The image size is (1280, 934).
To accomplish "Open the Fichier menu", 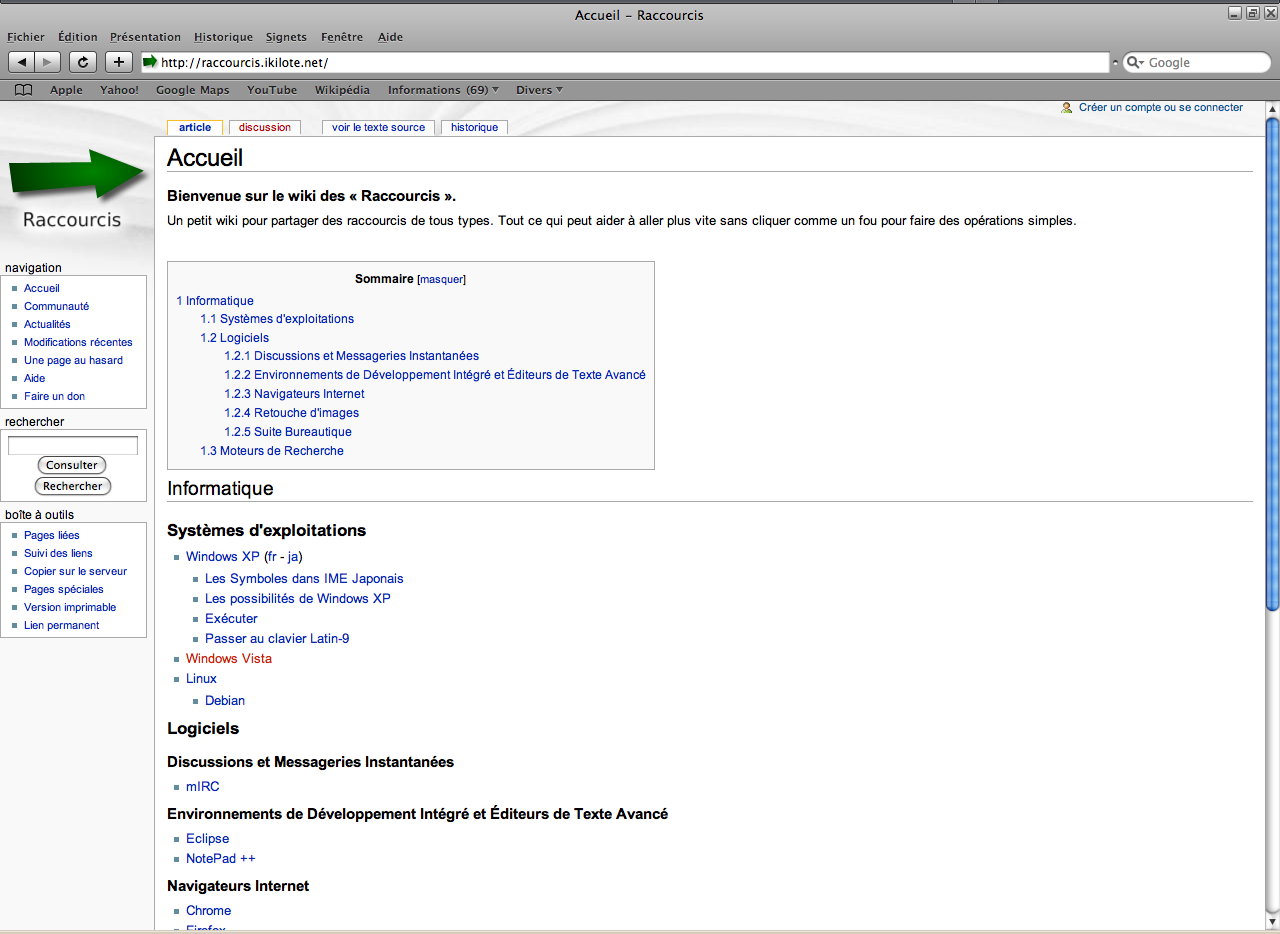I will tap(26, 37).
